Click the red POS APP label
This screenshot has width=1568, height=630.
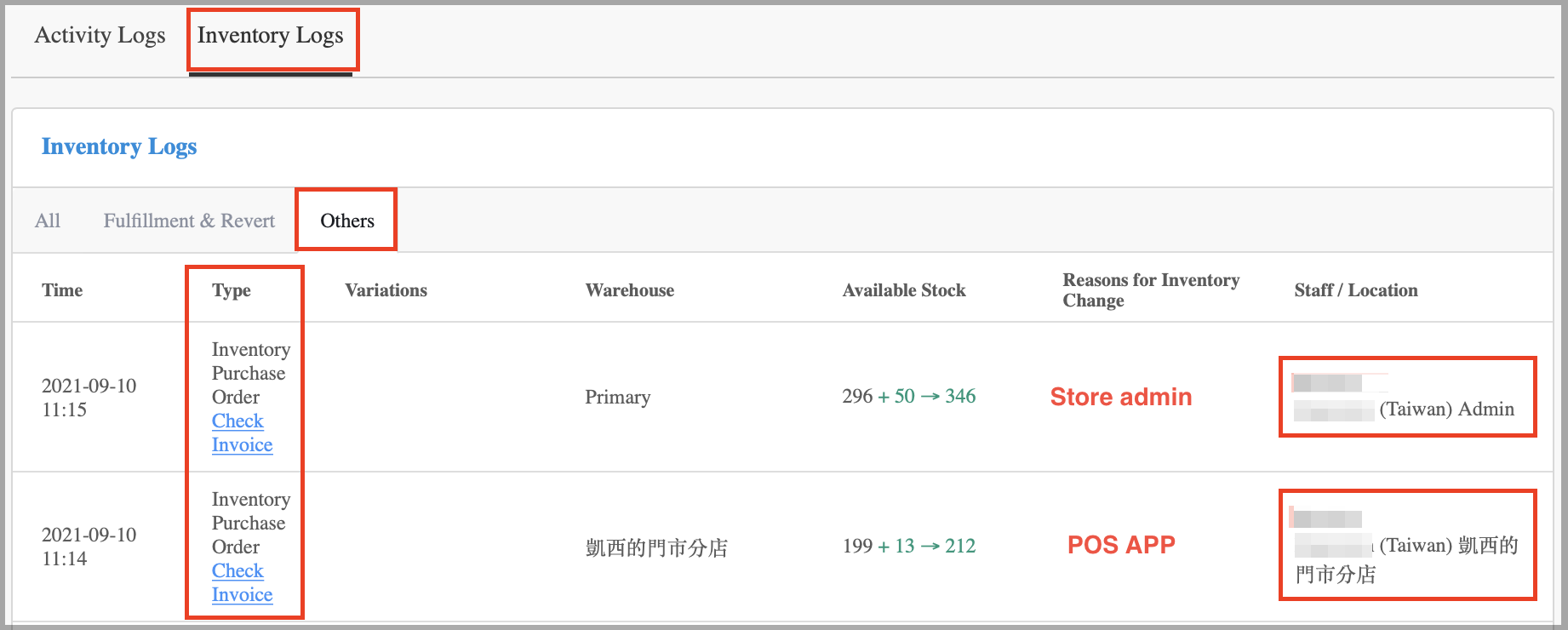point(1120,545)
